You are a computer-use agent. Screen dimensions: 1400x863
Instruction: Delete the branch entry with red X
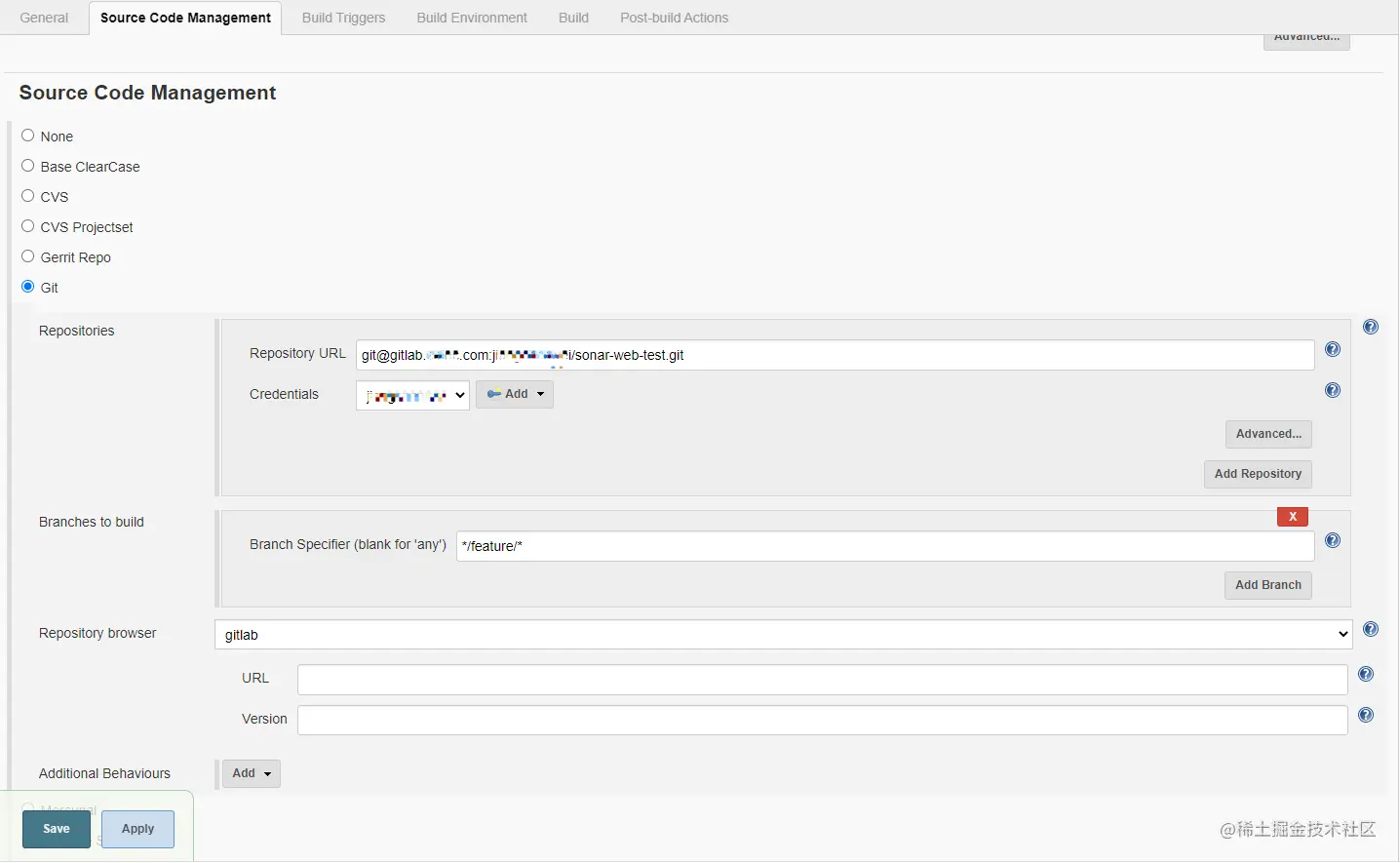click(x=1293, y=516)
